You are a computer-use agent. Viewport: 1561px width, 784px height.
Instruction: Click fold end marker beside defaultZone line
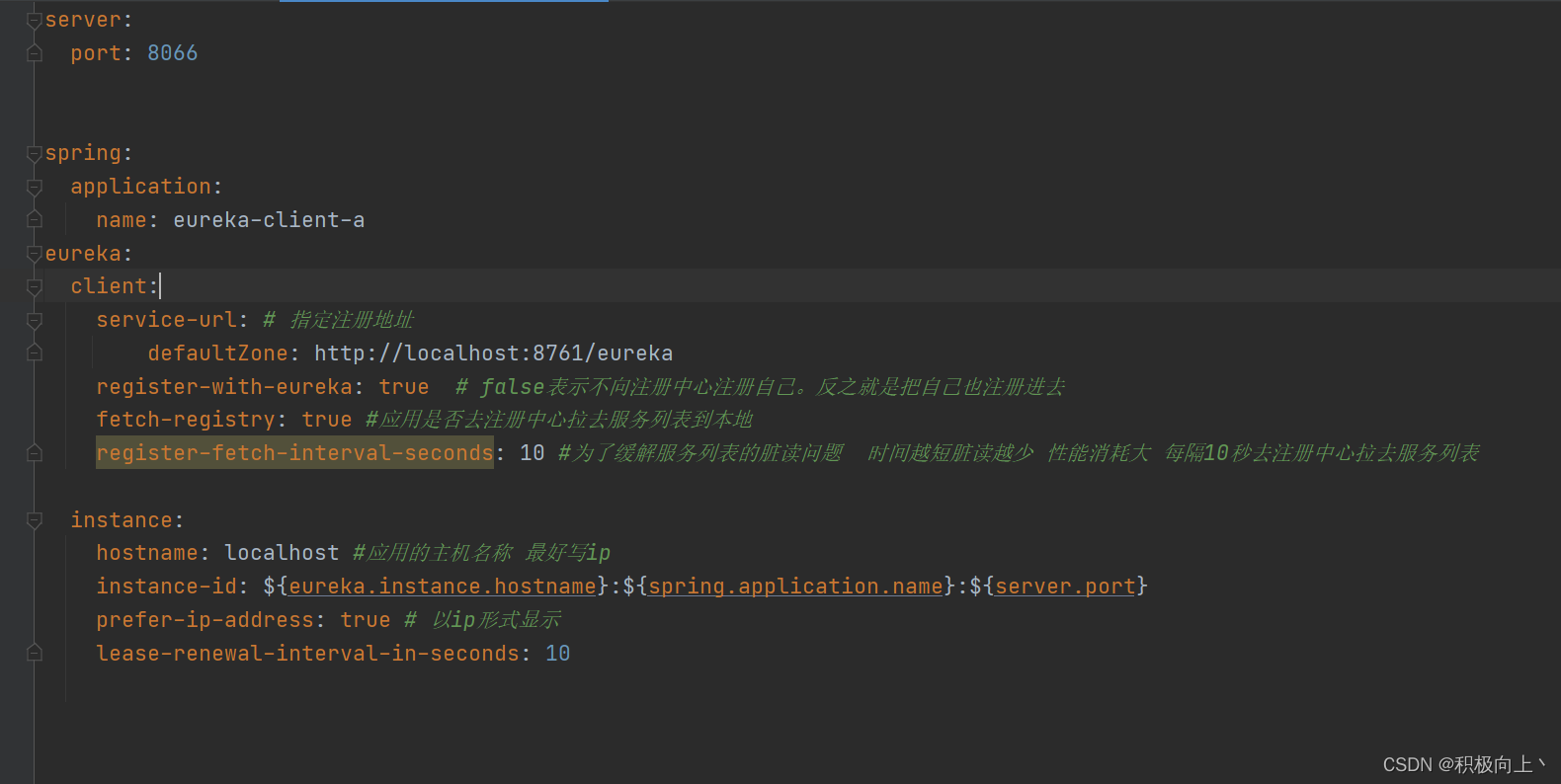(x=35, y=353)
